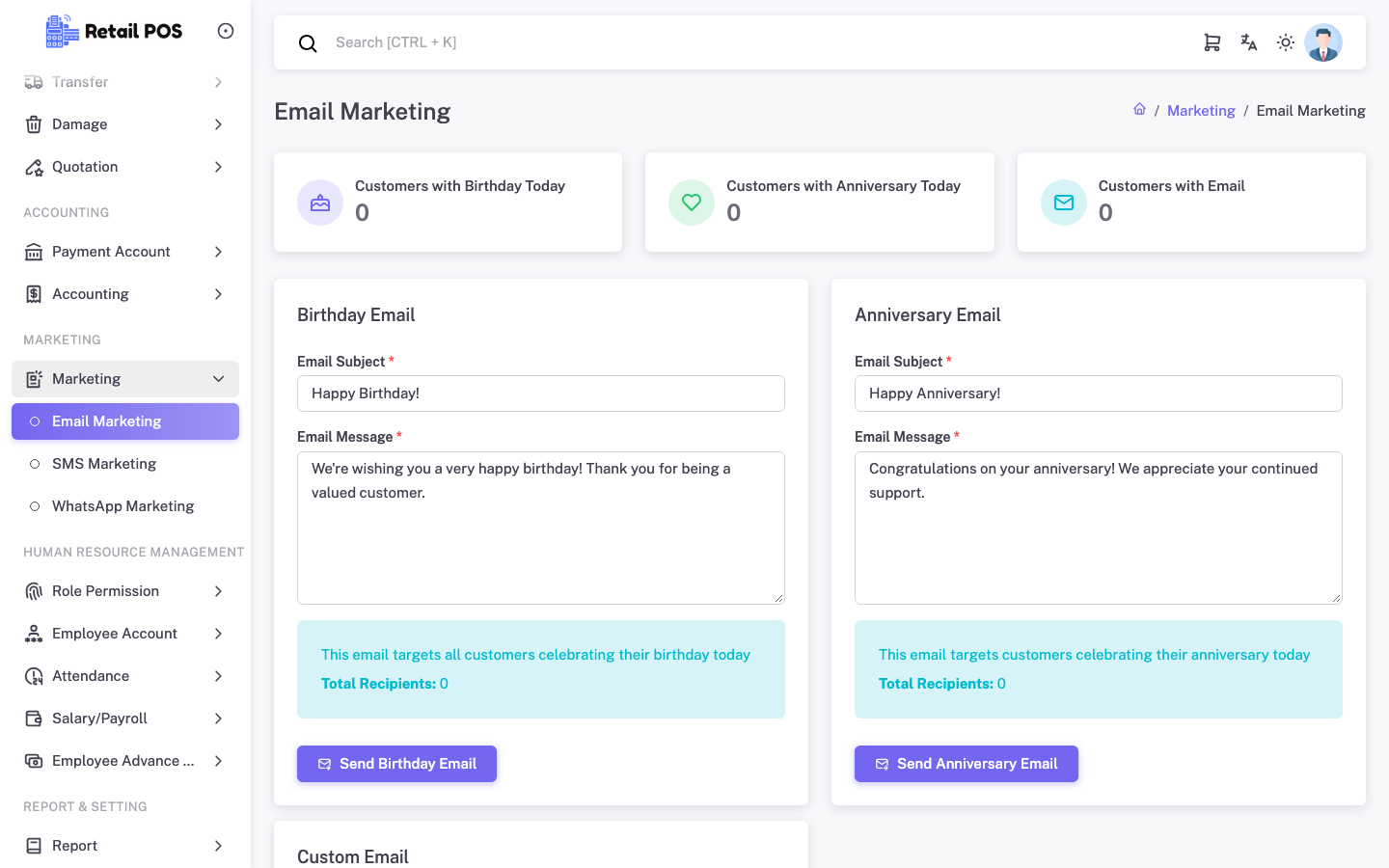Click the Anniversary Email Message textarea
The height and width of the screenshot is (868, 1389).
click(x=1099, y=528)
